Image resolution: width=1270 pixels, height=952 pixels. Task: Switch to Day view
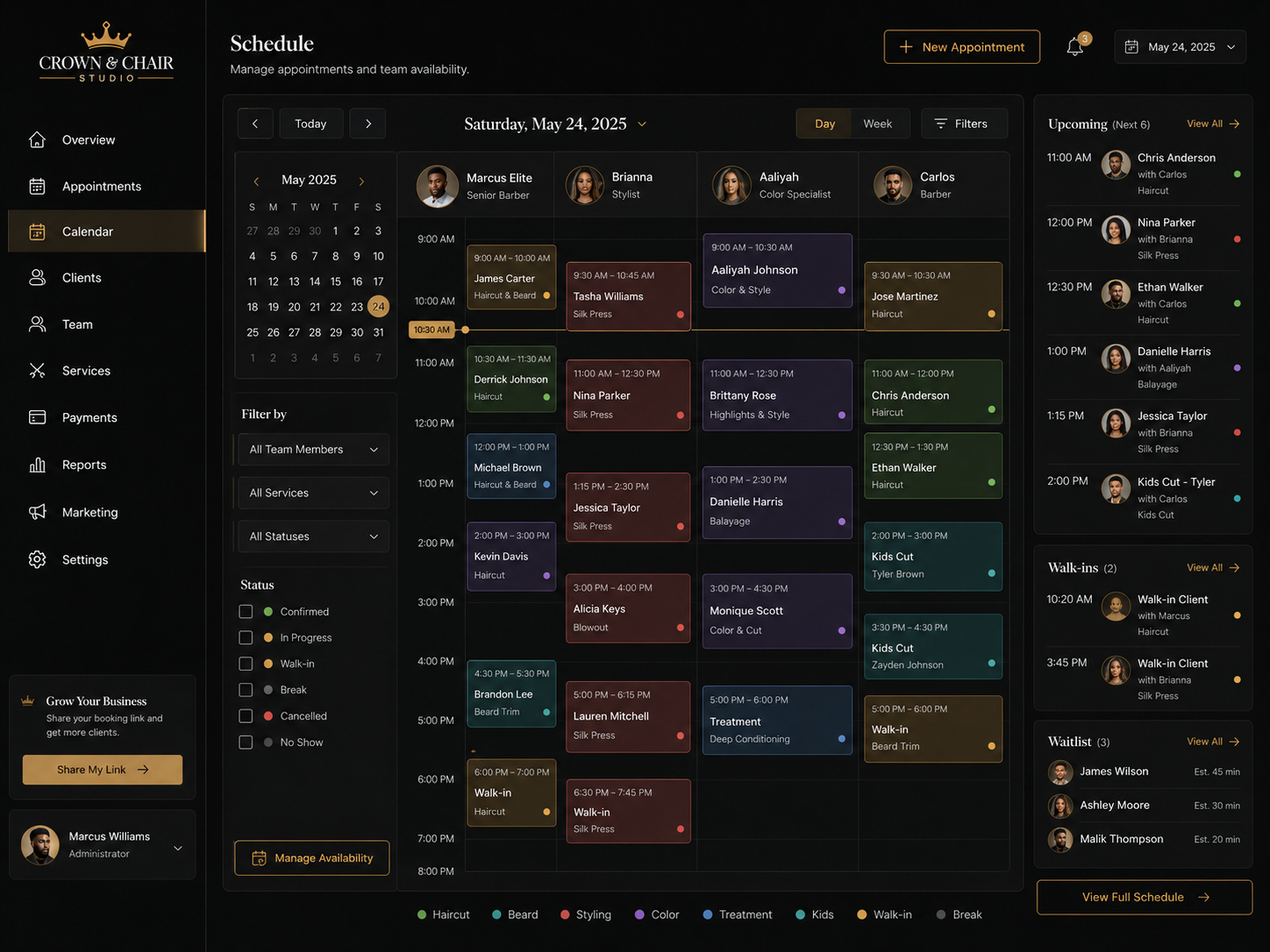pos(824,124)
